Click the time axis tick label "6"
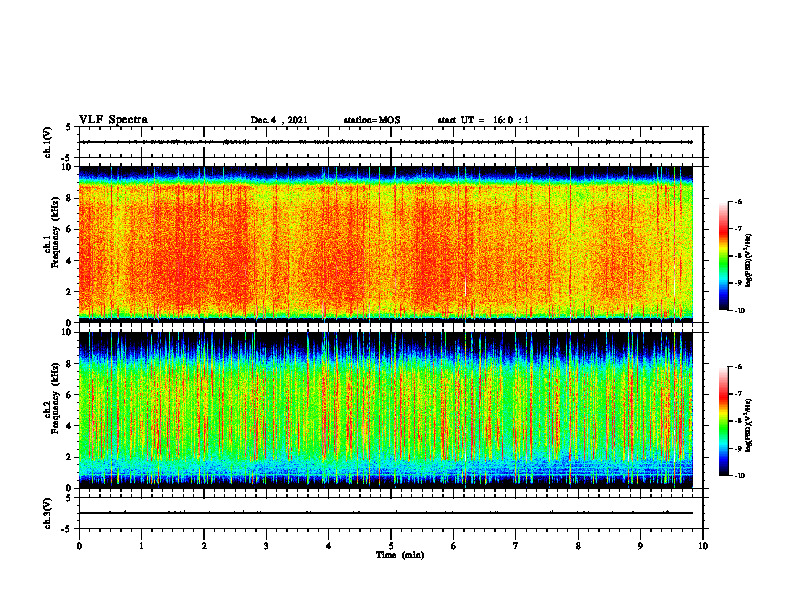 [x=454, y=546]
